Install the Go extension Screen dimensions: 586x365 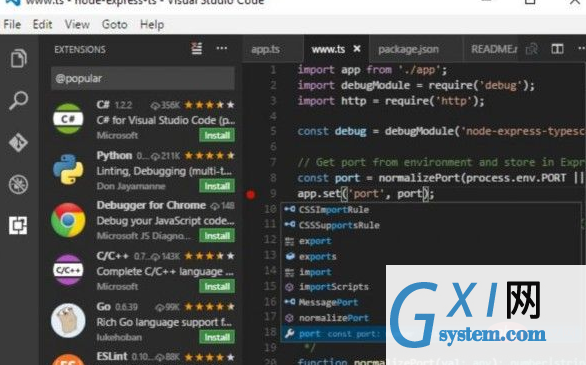point(217,337)
